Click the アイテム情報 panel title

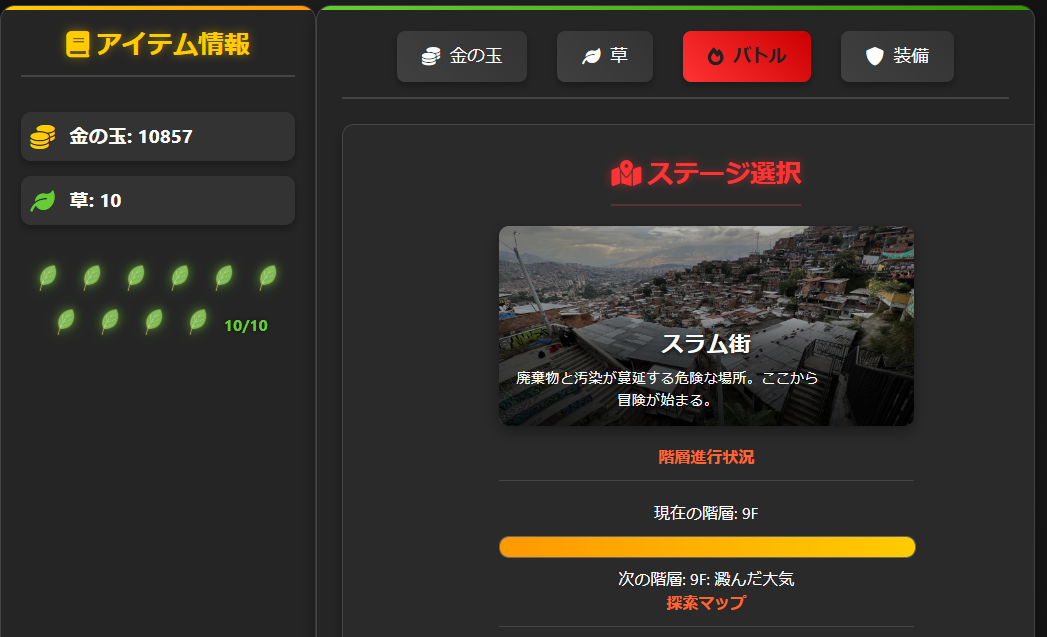click(158, 45)
